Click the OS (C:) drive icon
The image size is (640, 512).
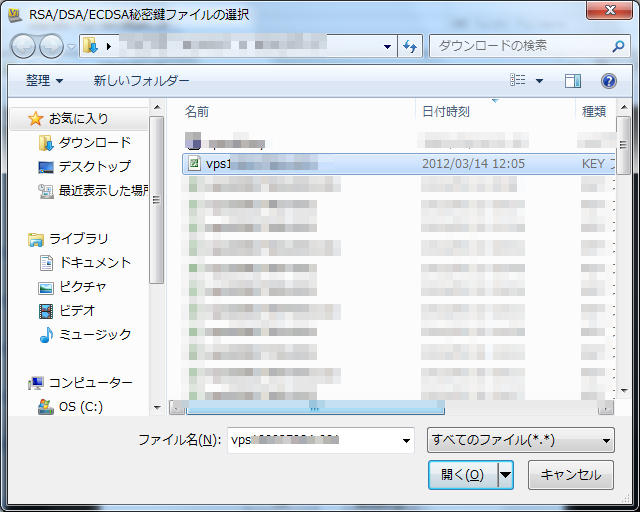click(x=46, y=407)
